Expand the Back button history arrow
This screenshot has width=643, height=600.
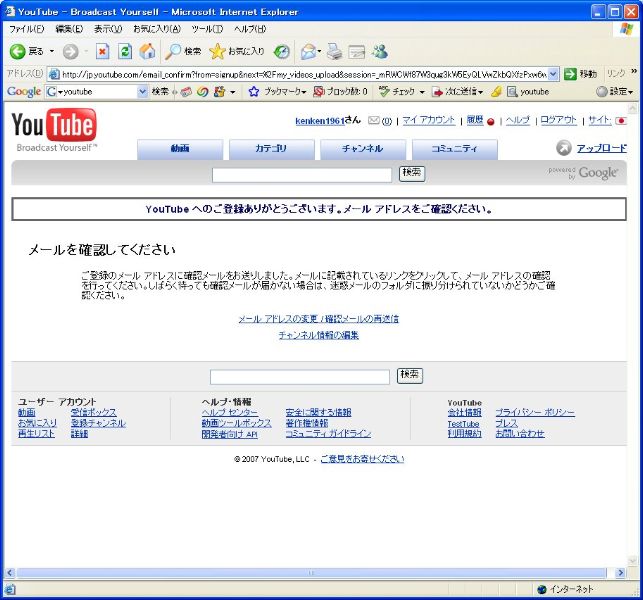51,51
